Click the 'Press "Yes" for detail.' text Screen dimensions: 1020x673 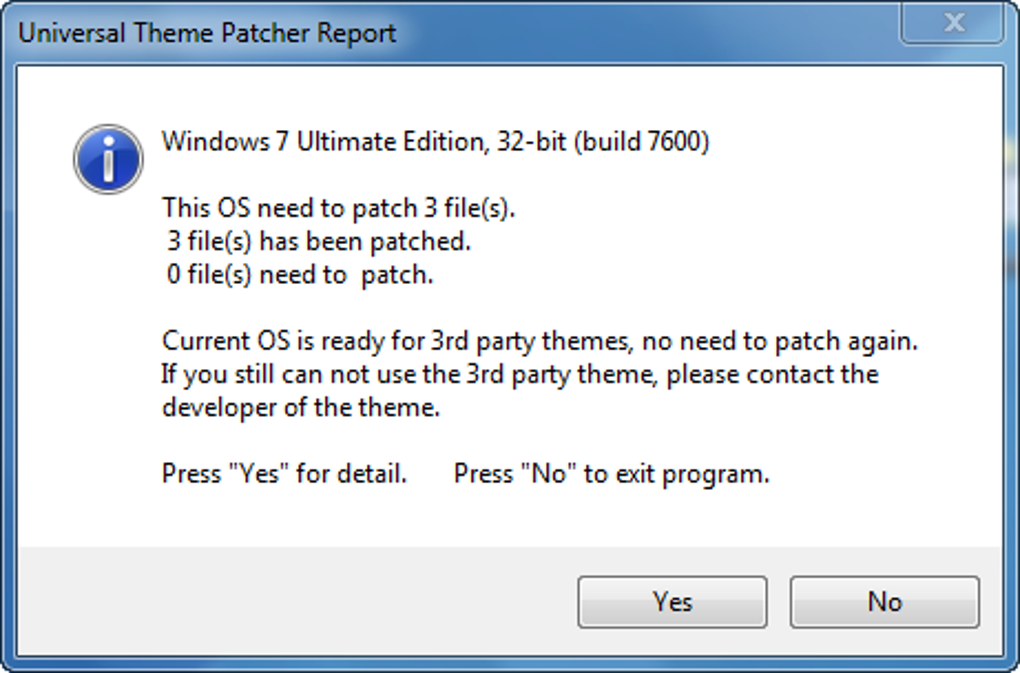[x=284, y=473]
